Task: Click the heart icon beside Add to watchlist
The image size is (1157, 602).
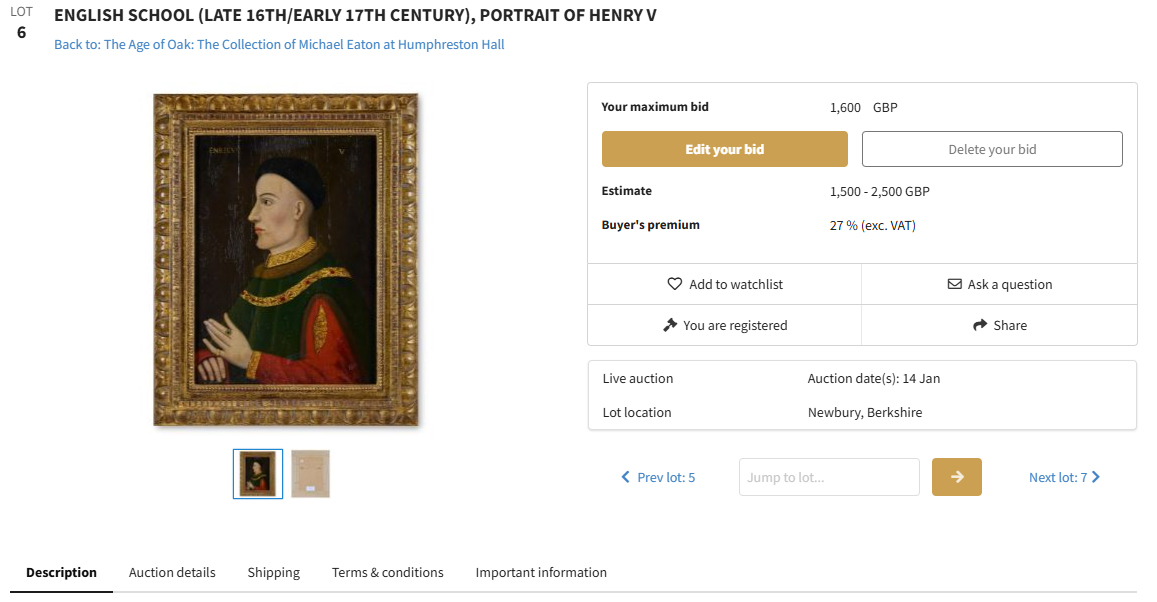Action: tap(674, 284)
